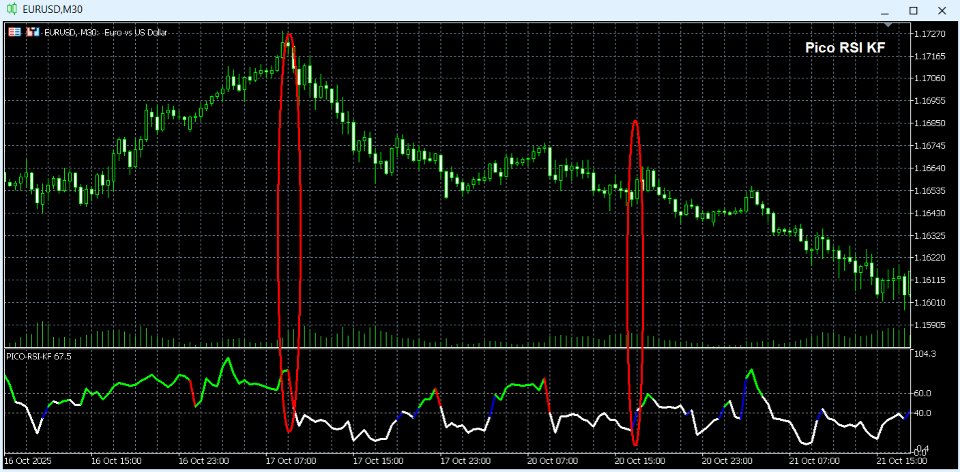Click price level 1.16535 on the scale
The height and width of the screenshot is (472, 960).
tap(929, 190)
